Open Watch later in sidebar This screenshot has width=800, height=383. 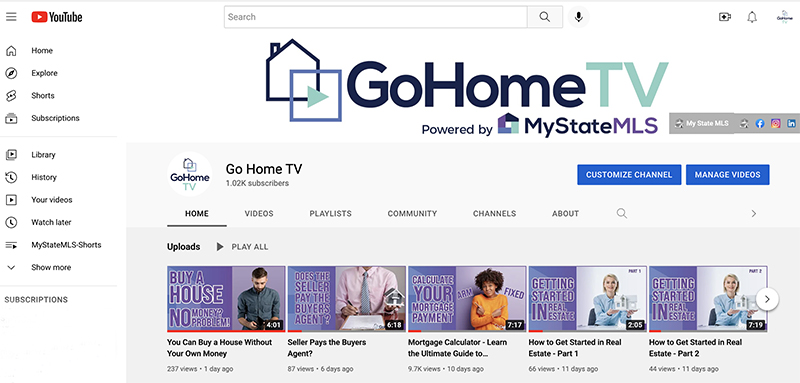click(51, 222)
